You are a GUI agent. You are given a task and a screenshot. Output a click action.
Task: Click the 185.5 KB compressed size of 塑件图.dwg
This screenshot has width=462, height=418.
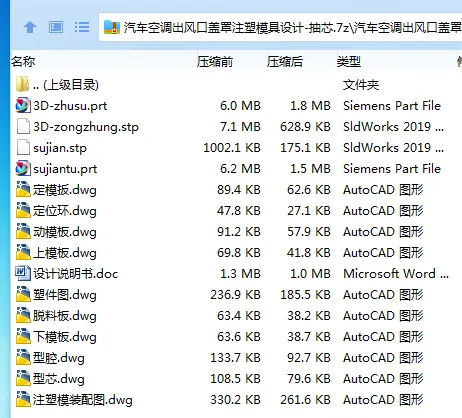pos(305,295)
